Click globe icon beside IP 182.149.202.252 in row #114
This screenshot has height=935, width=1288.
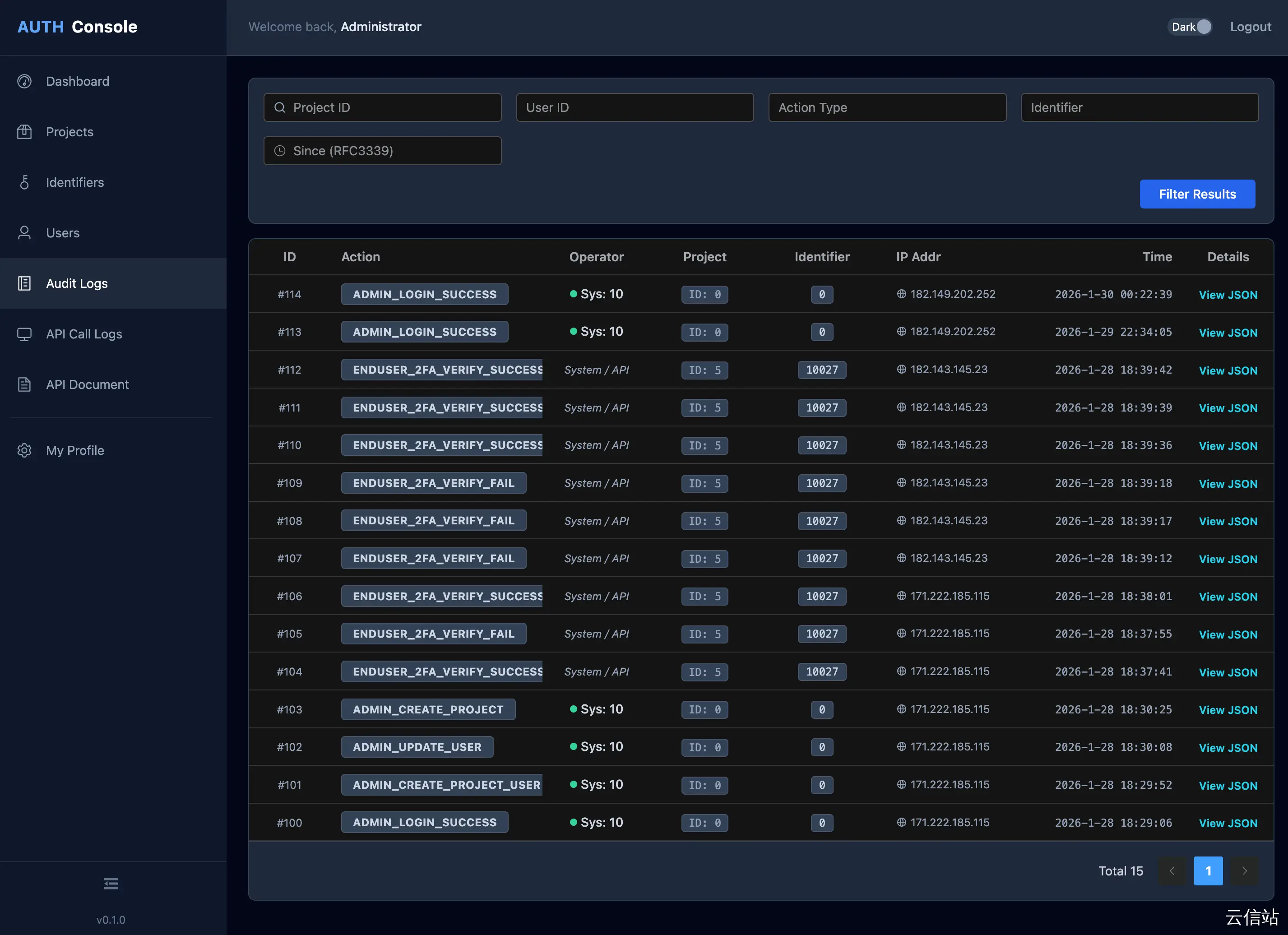[901, 294]
